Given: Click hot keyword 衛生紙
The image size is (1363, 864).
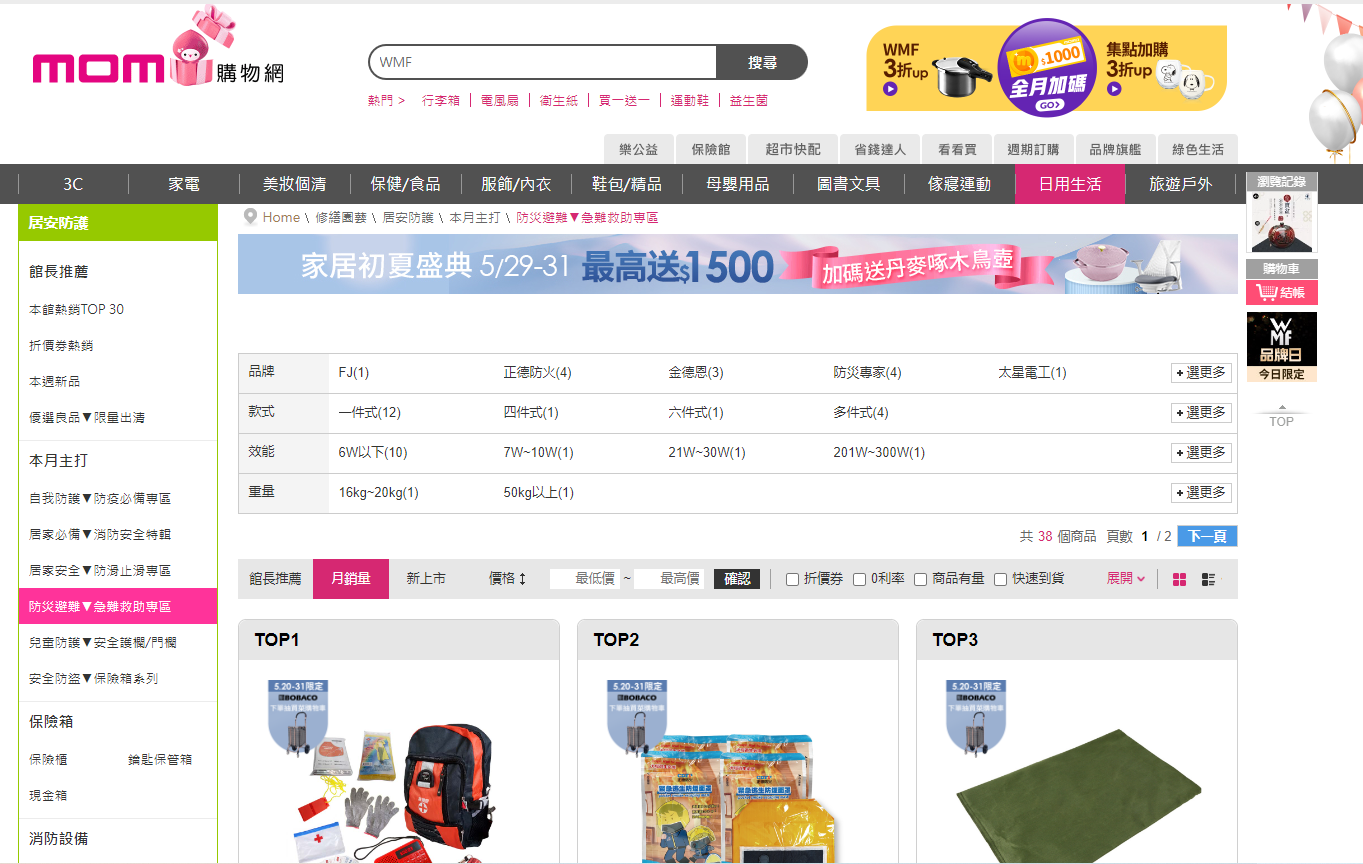Looking at the screenshot, I should pyautogui.click(x=559, y=101).
